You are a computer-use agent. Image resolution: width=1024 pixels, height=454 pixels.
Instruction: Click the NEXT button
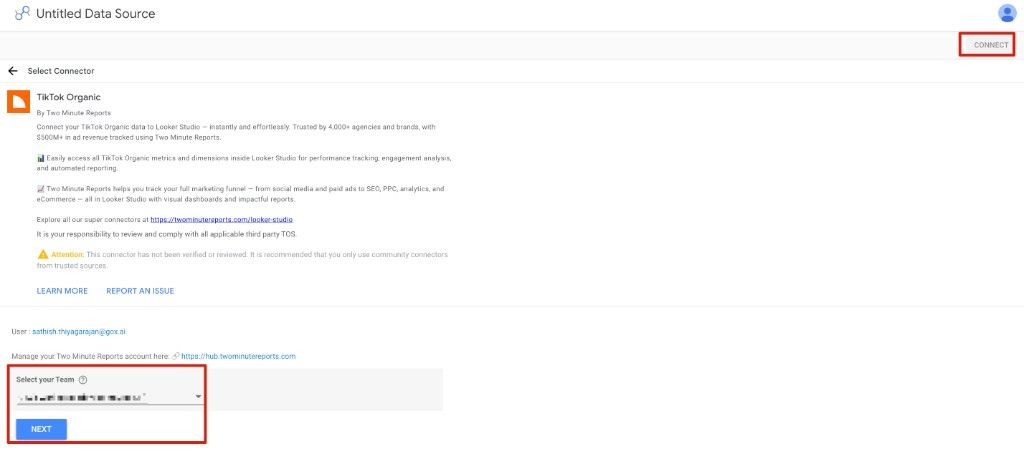pyautogui.click(x=41, y=429)
